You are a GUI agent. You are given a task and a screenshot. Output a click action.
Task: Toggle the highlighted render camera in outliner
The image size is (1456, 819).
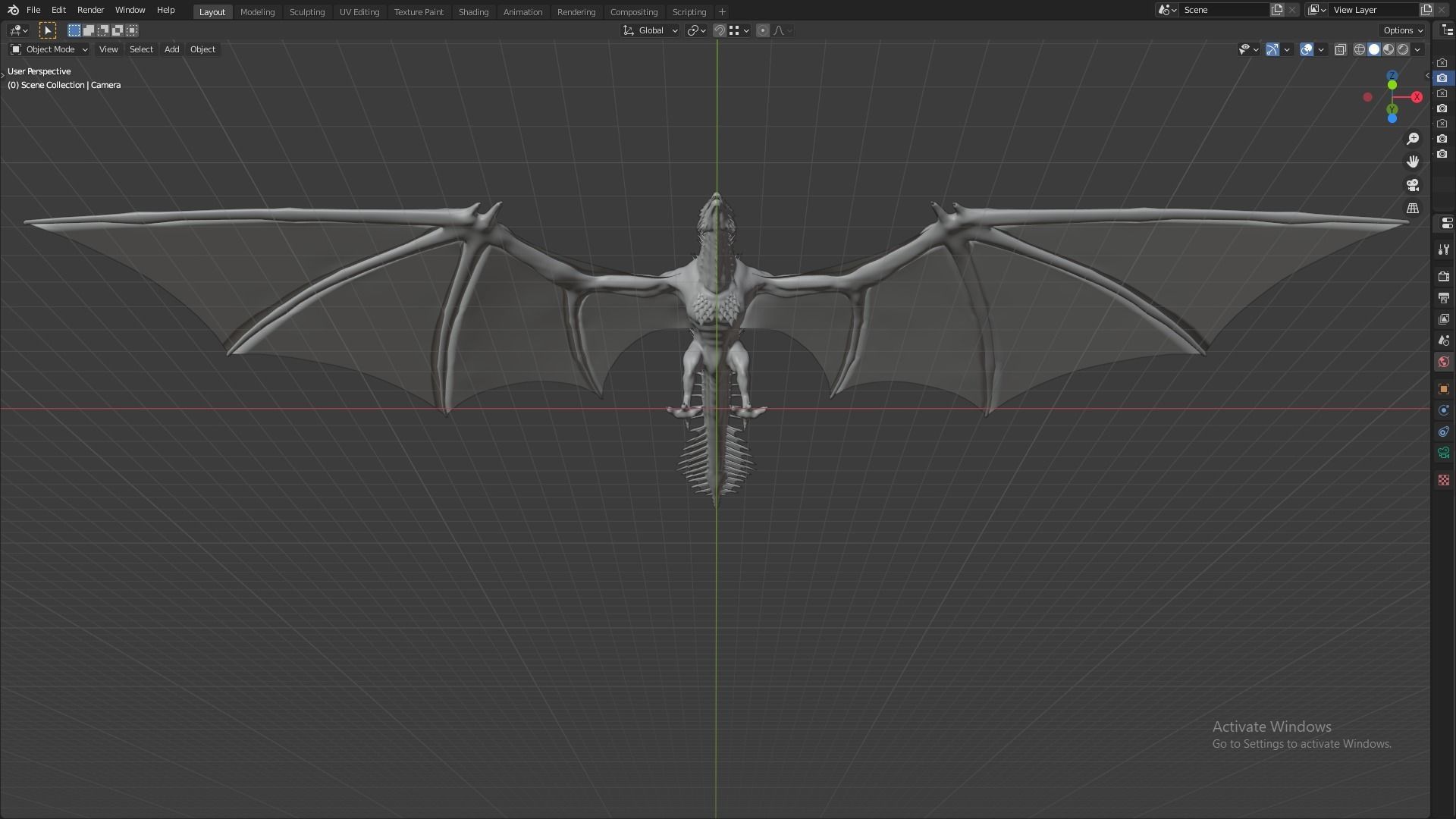(1442, 78)
